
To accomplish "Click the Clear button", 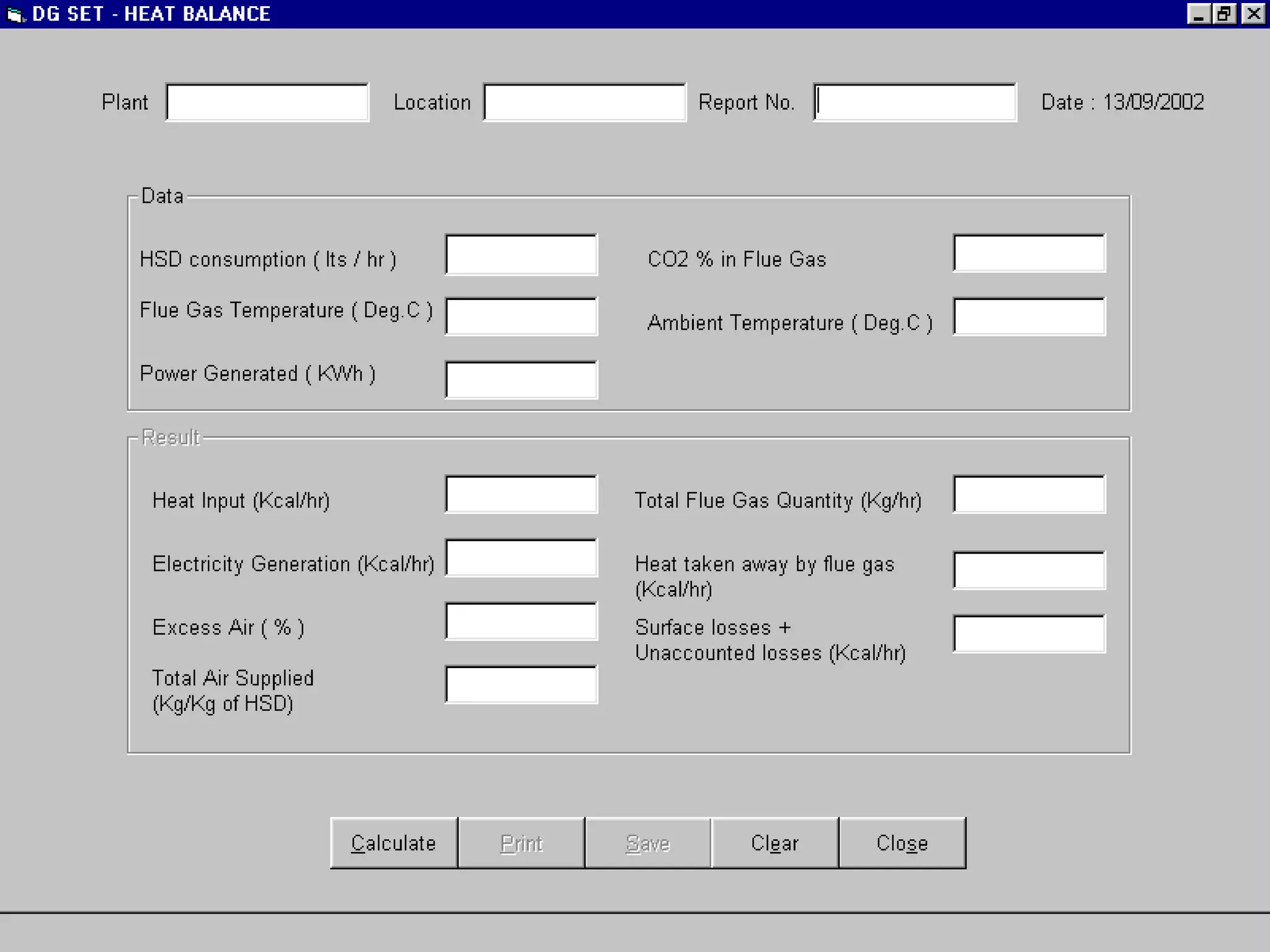I will (775, 843).
